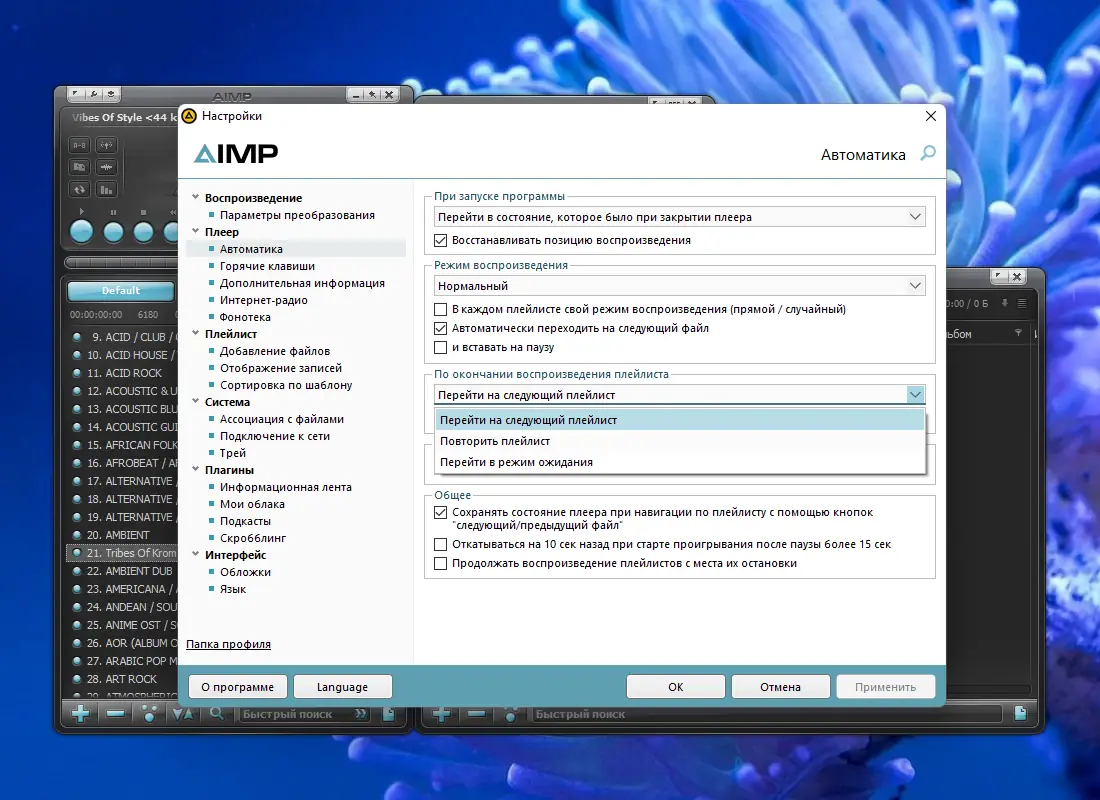
Task: Open Интернет-радио settings page
Action: coord(264,300)
